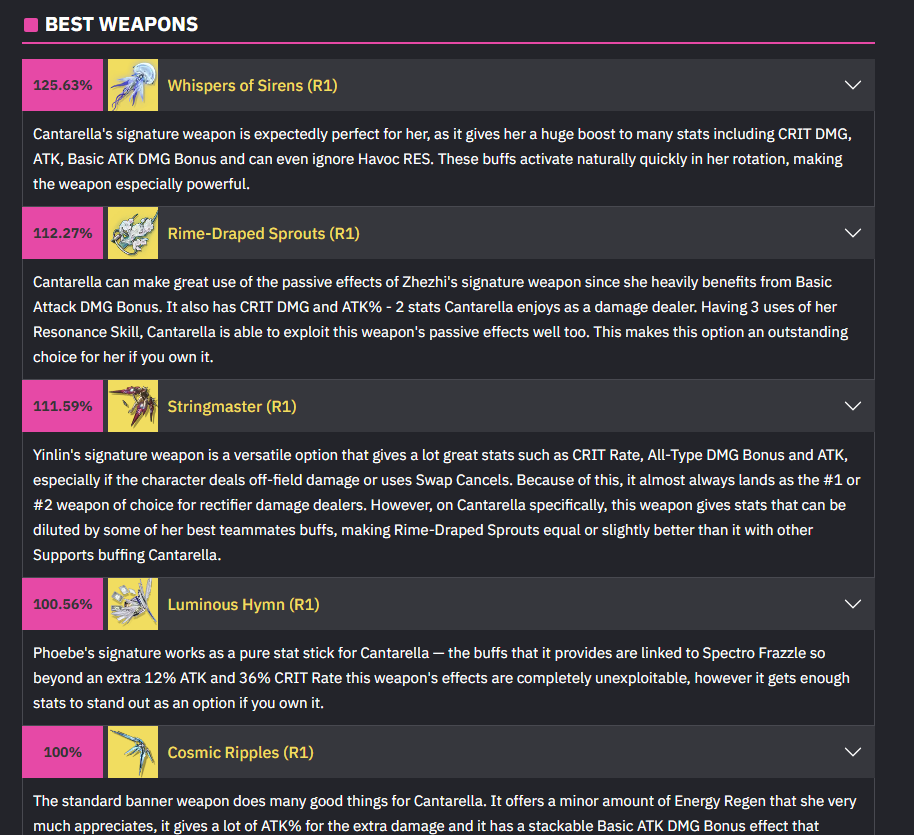Click the Stringmaster weapon icon

click(133, 406)
